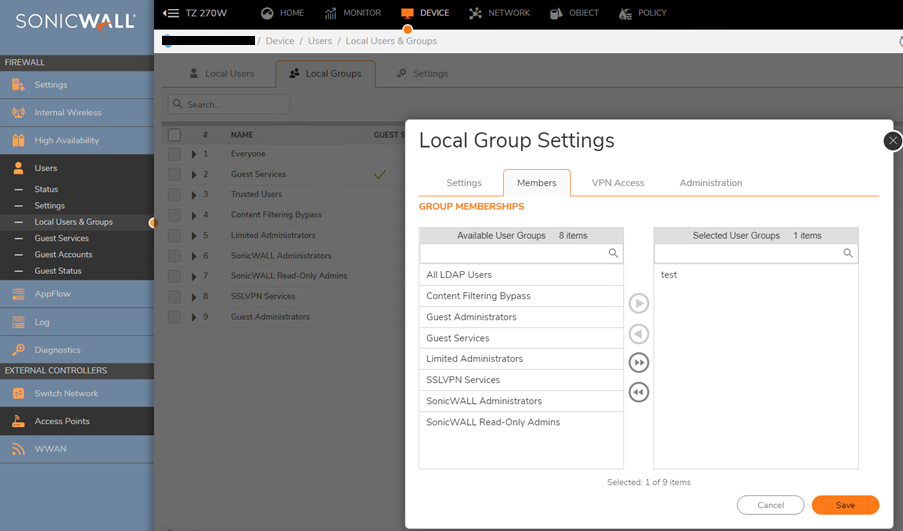The width and height of the screenshot is (903, 531).
Task: Click the remove-all double left arrow button
Action: pyautogui.click(x=638, y=392)
